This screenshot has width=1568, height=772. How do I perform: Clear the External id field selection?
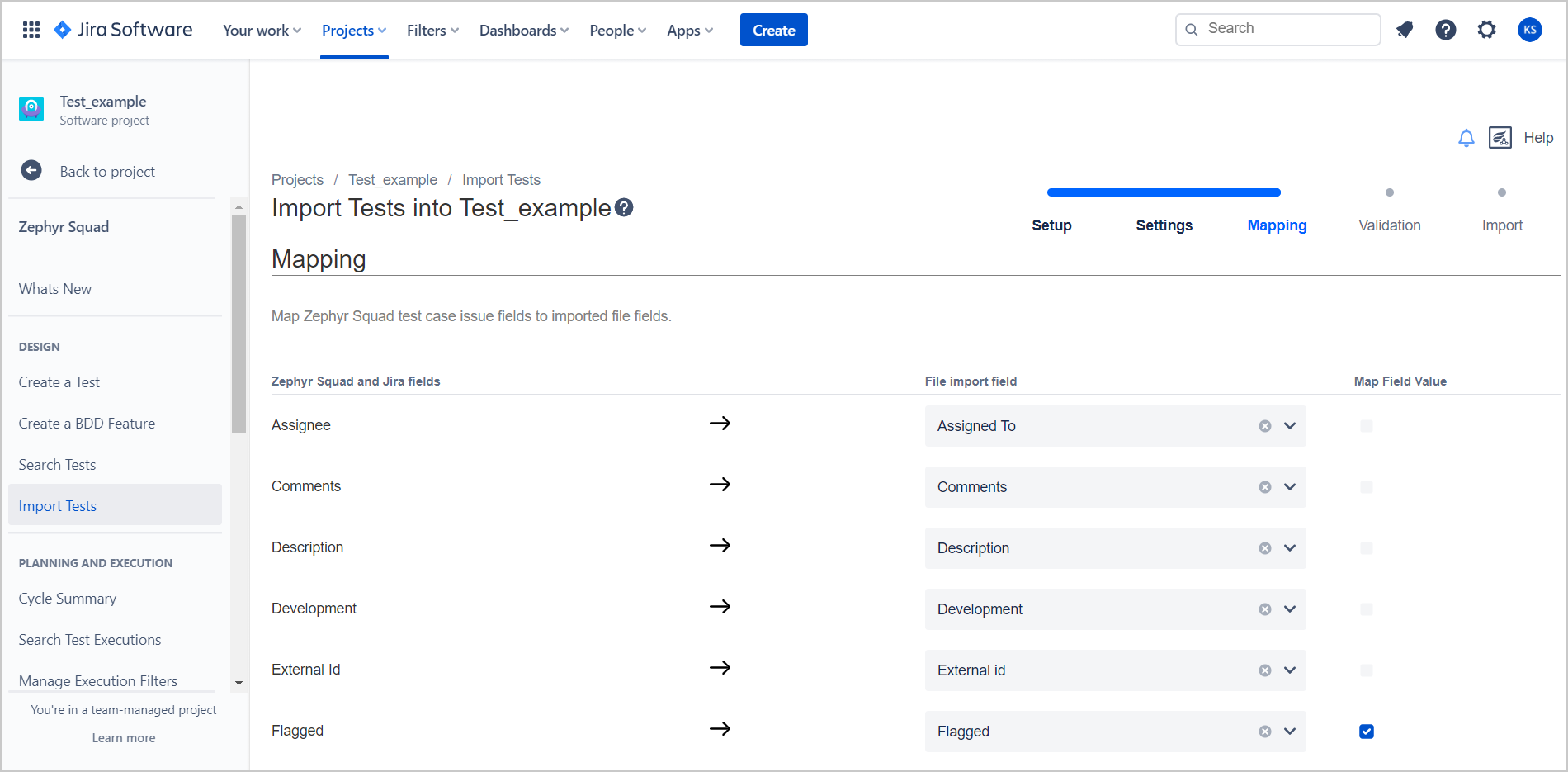(x=1265, y=670)
